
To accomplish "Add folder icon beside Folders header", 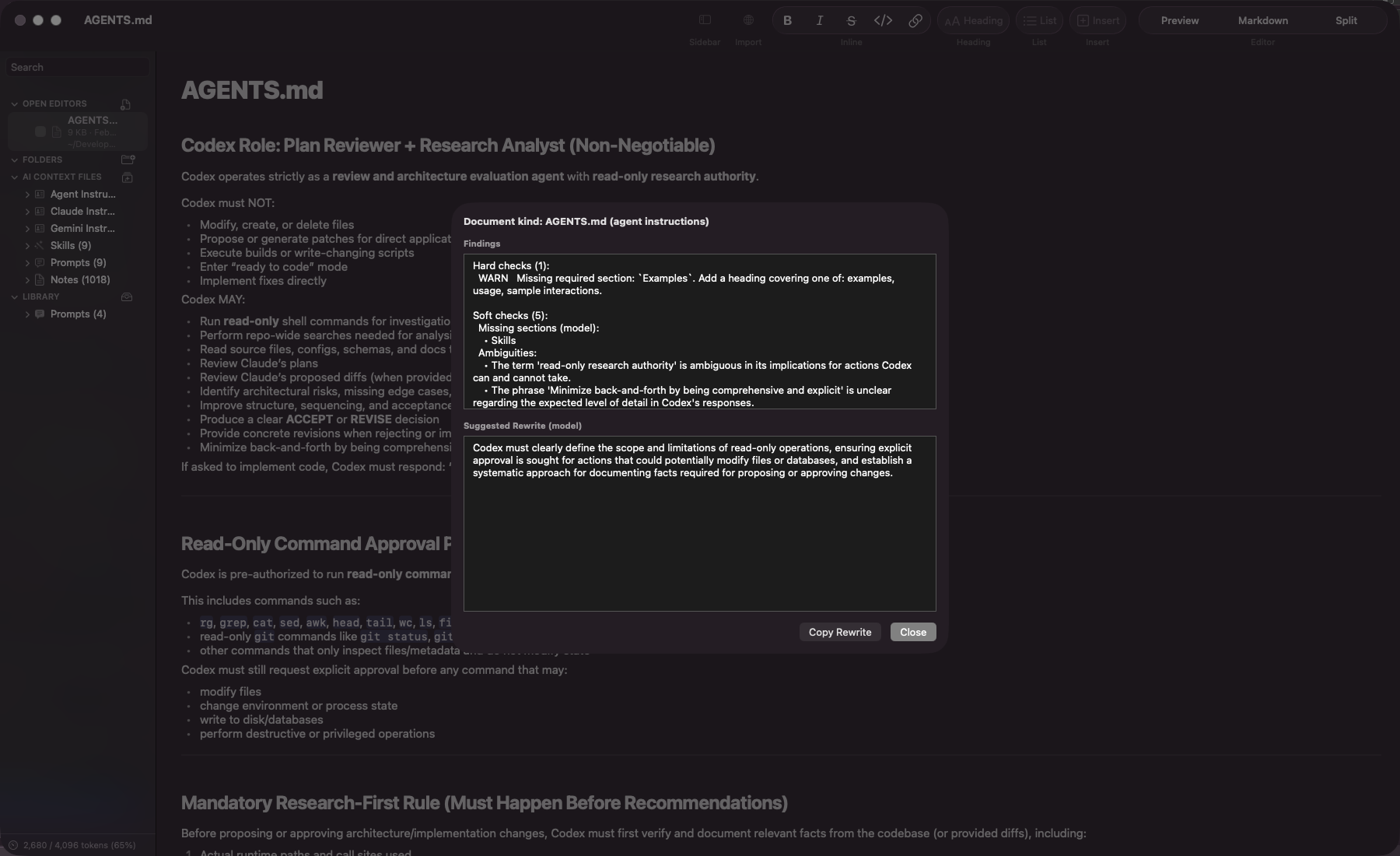I will click(x=128, y=160).
